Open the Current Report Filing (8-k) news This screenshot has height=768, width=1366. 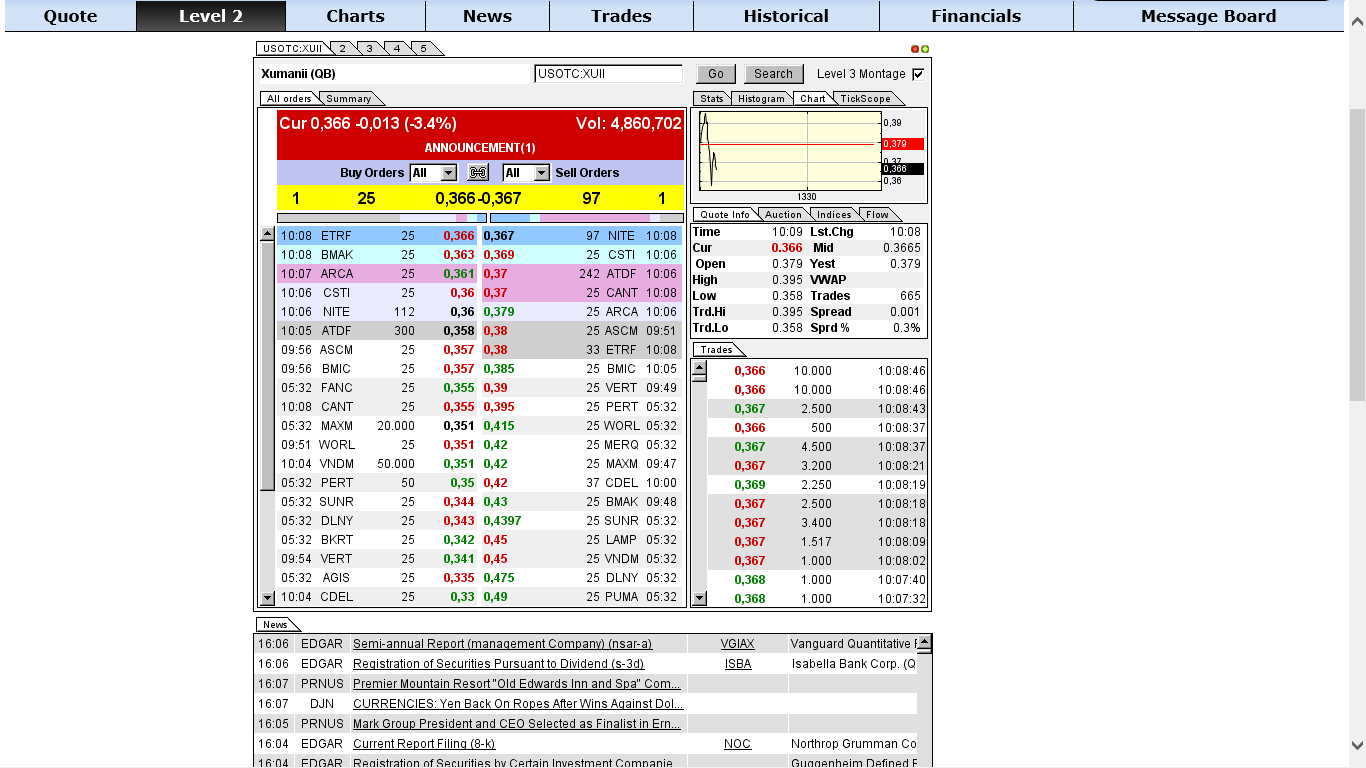click(x=424, y=744)
